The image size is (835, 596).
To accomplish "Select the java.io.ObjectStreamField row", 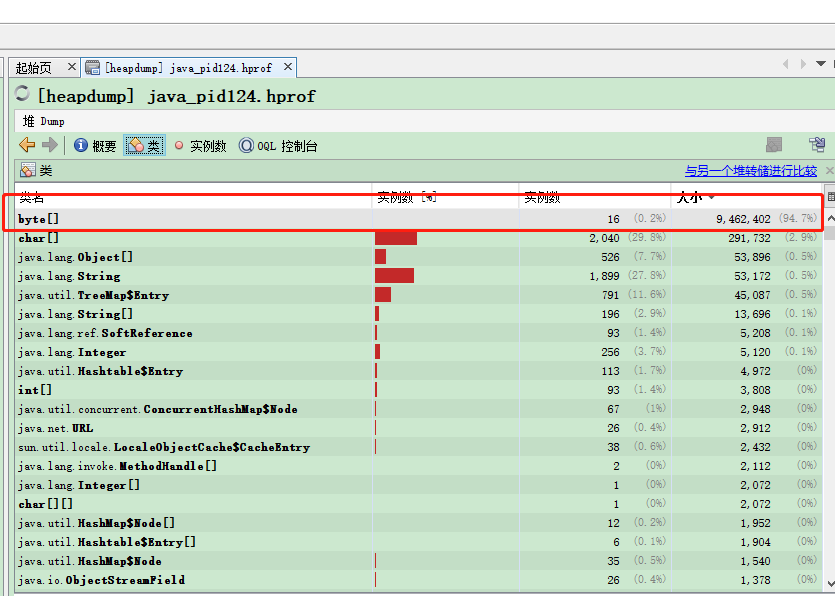I will point(419,580).
